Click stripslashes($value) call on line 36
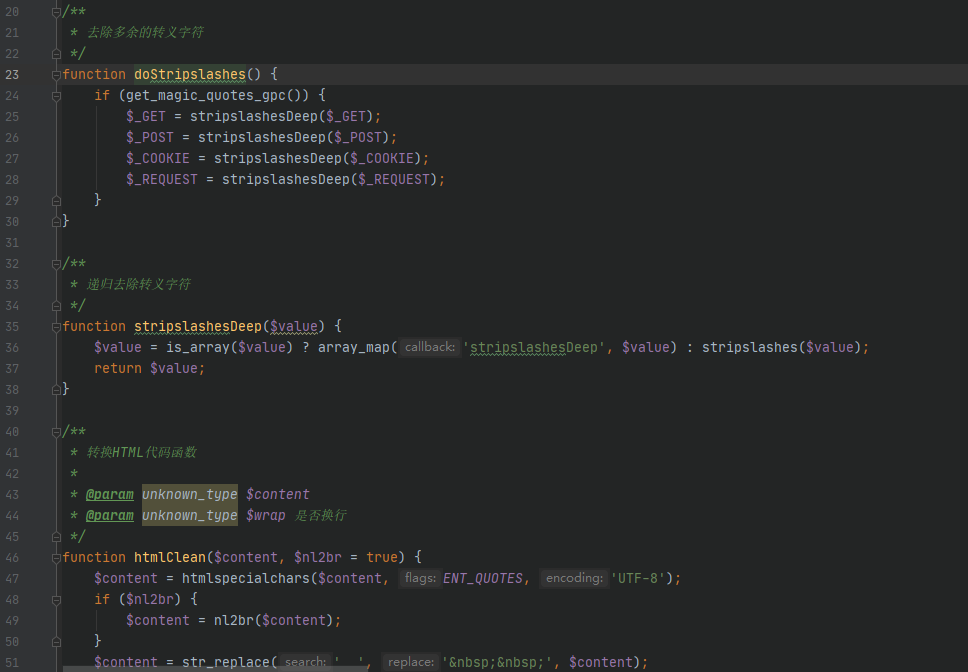Screen dimensions: 968x672 780,347
